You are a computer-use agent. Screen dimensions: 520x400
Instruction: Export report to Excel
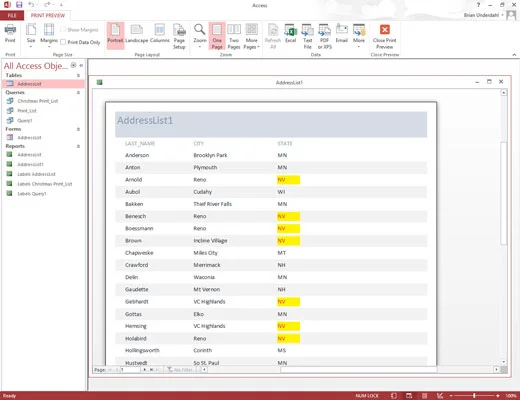tap(290, 33)
